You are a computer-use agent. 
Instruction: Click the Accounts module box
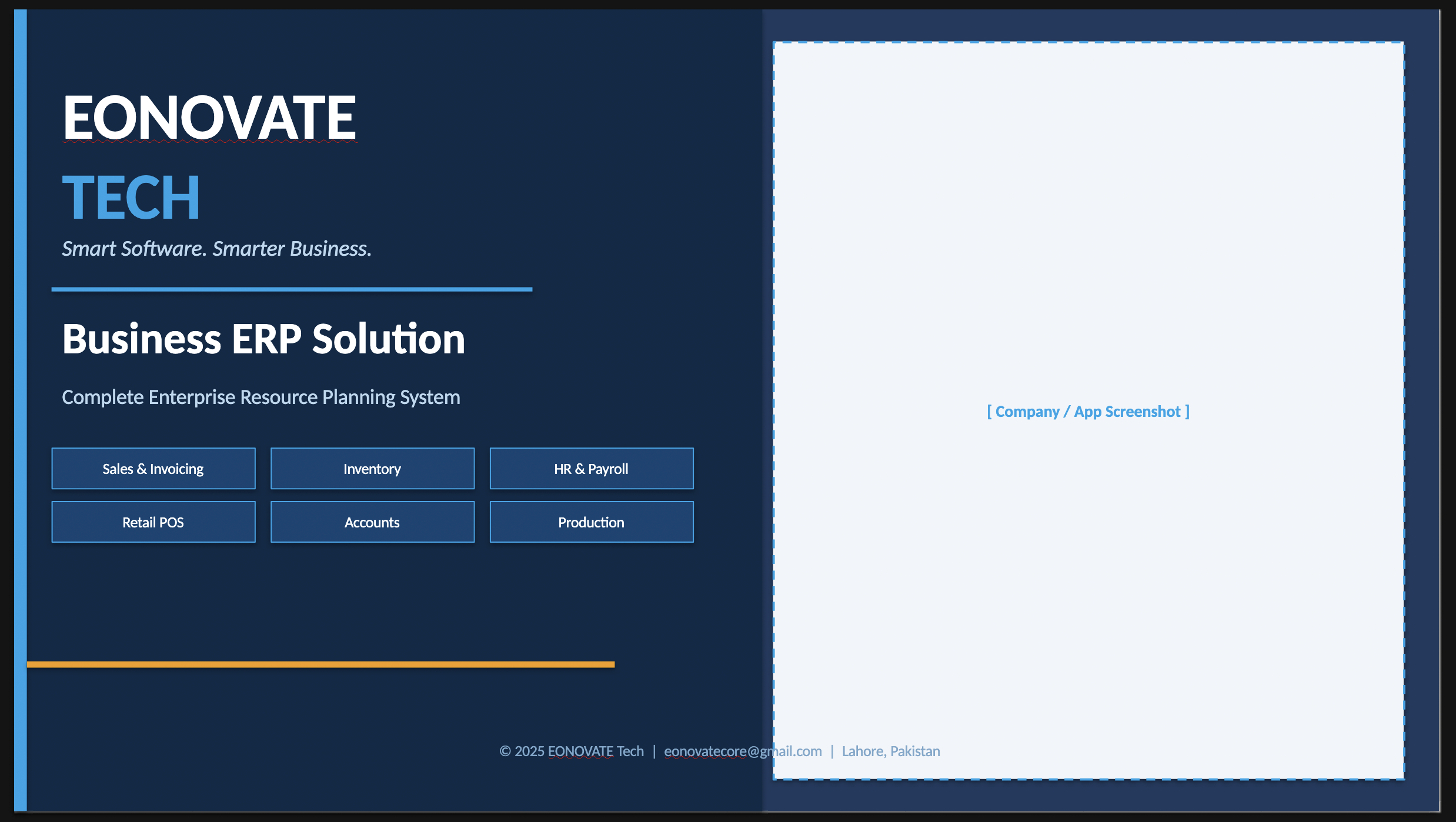tap(372, 522)
